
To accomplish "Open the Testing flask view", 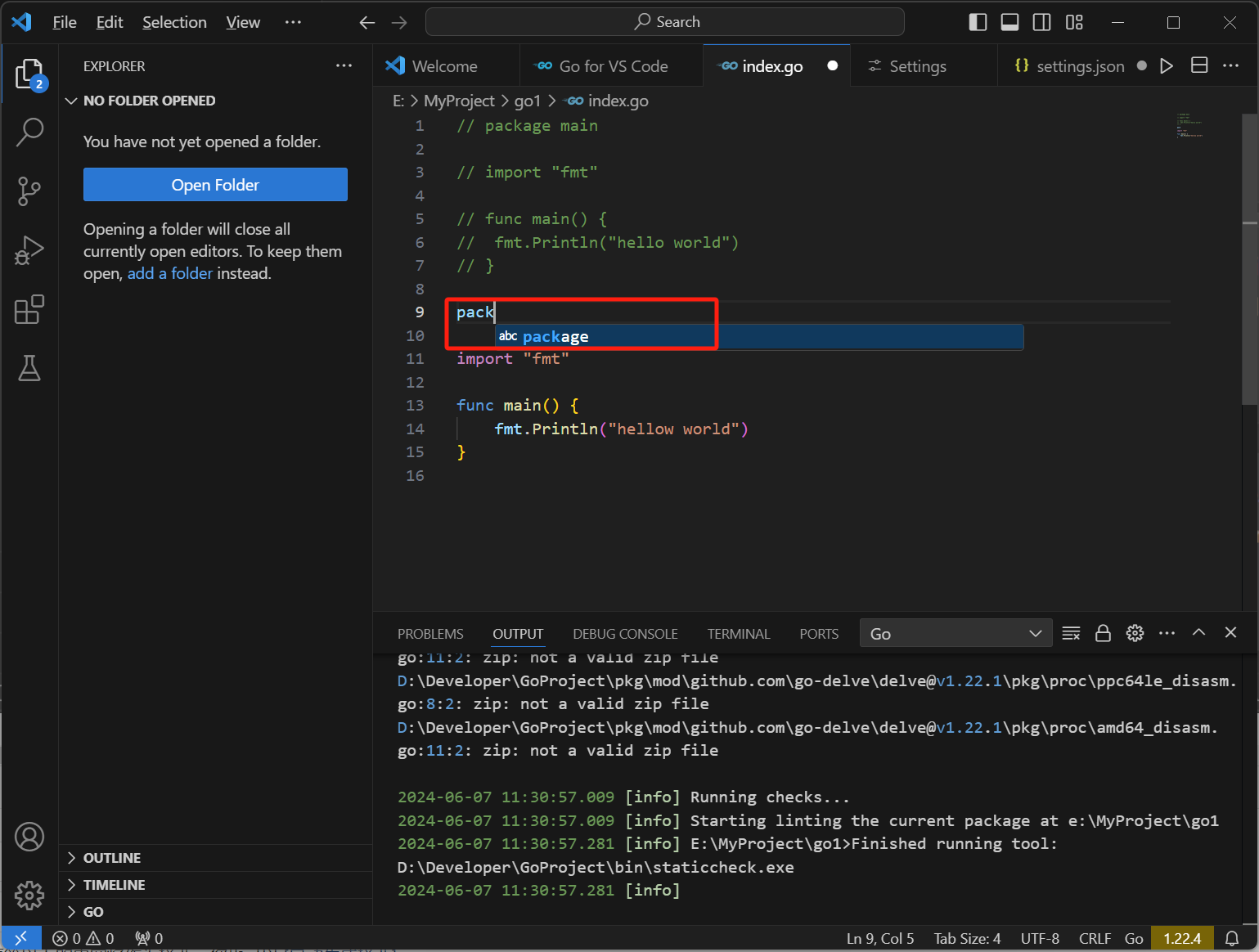I will [29, 369].
